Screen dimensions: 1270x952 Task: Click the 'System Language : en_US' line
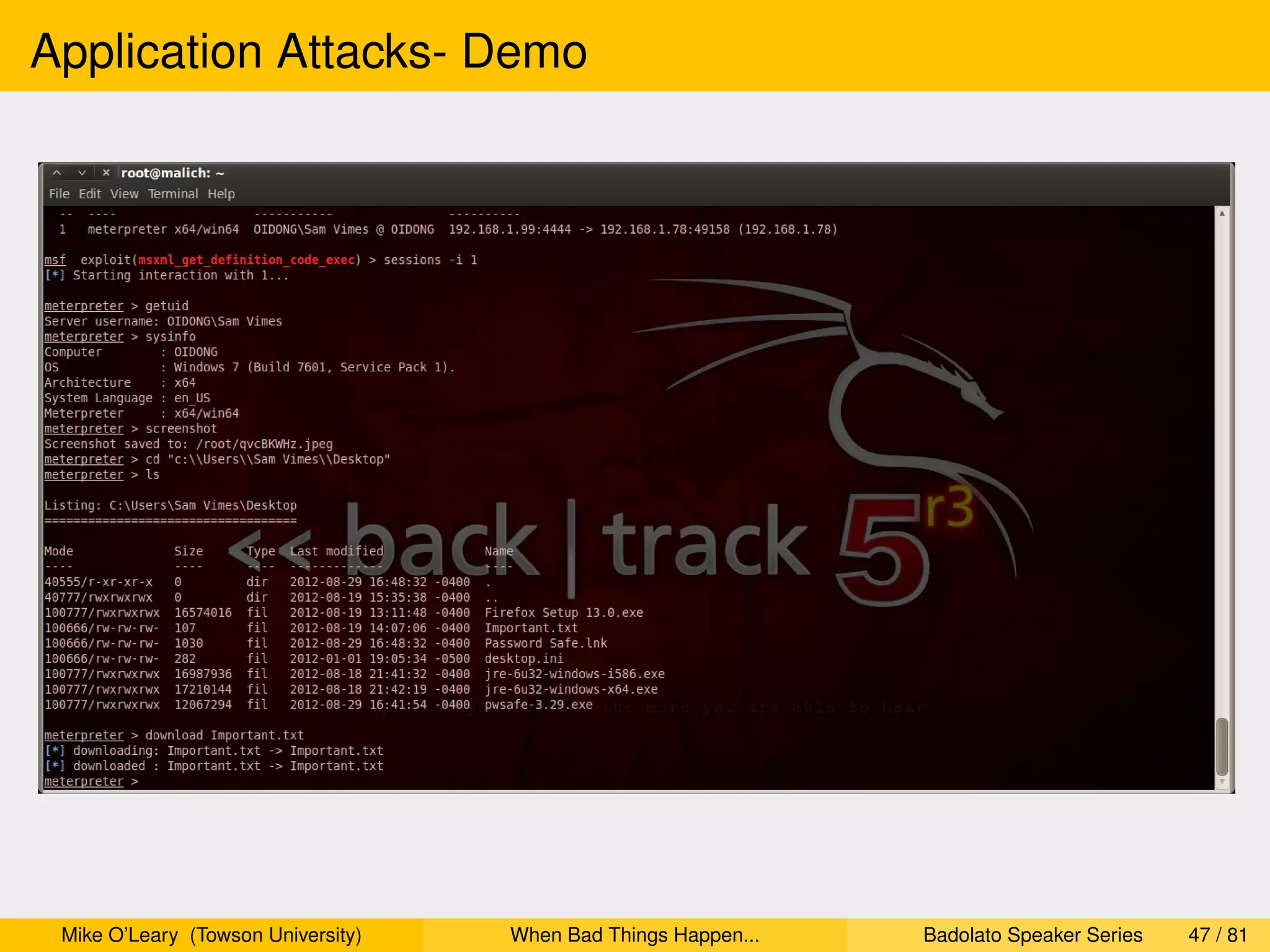tap(127, 398)
